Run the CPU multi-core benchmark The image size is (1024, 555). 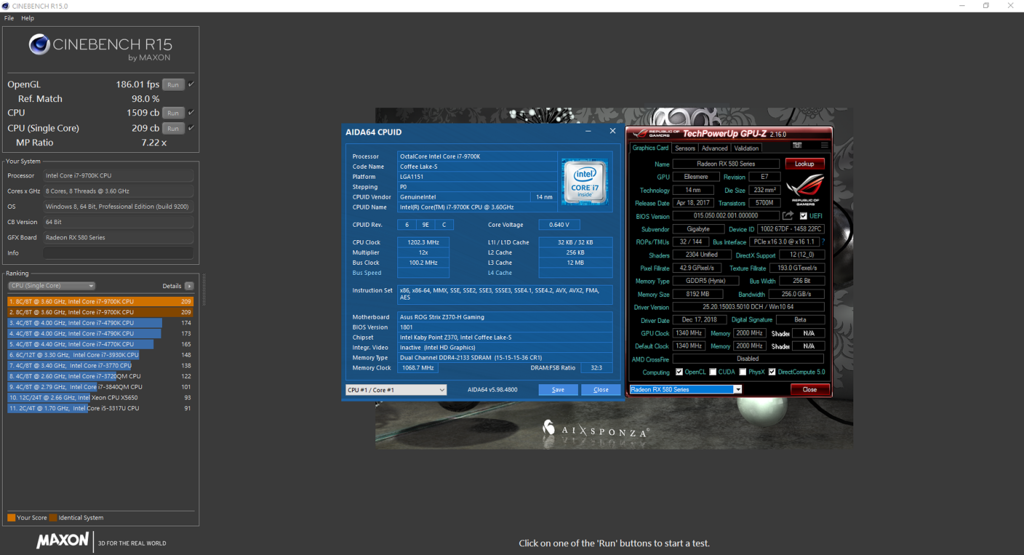[x=173, y=113]
